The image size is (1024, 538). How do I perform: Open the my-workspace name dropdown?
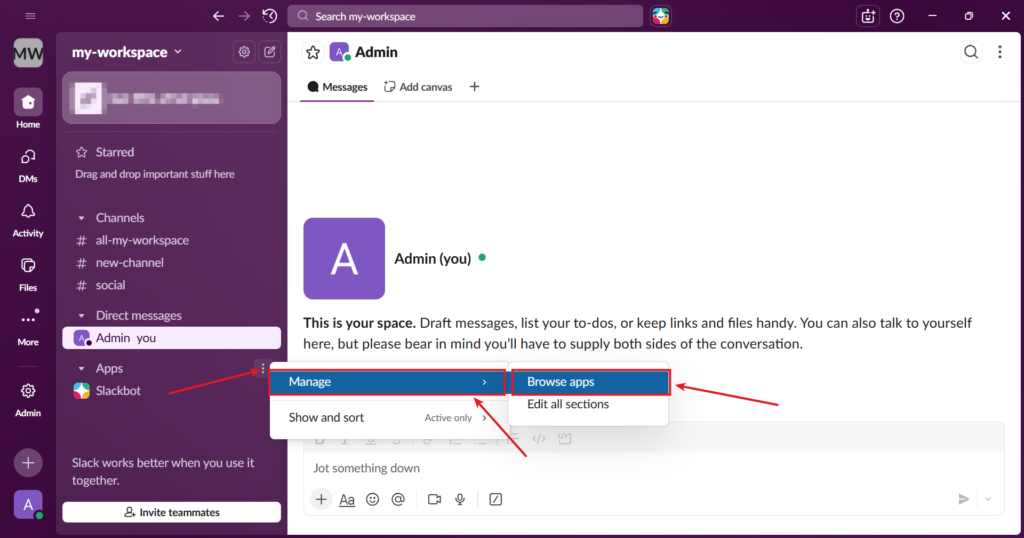click(x=127, y=52)
